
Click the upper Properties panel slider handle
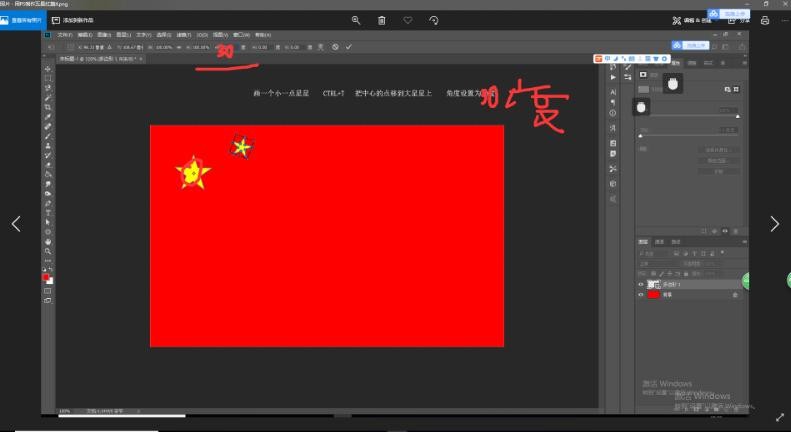738,117
